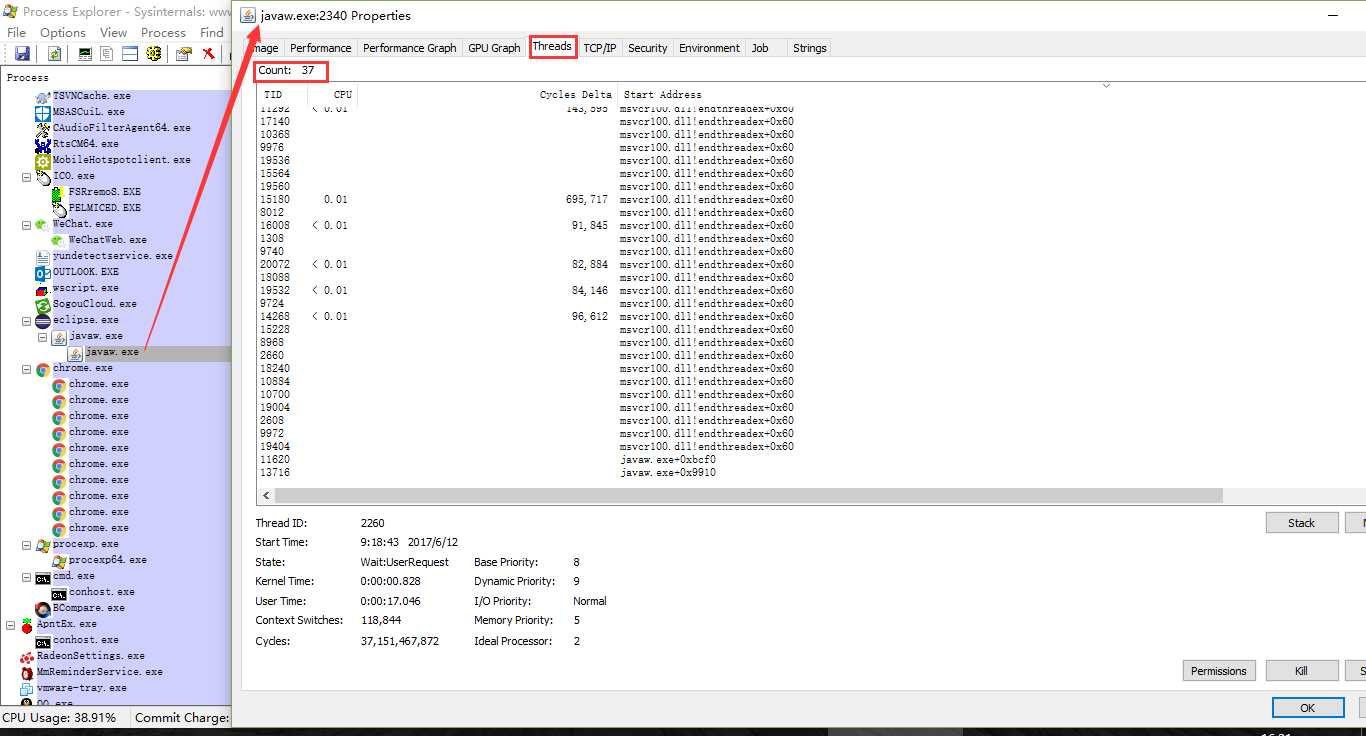Open the View menu
1366x736 pixels.
click(113, 32)
